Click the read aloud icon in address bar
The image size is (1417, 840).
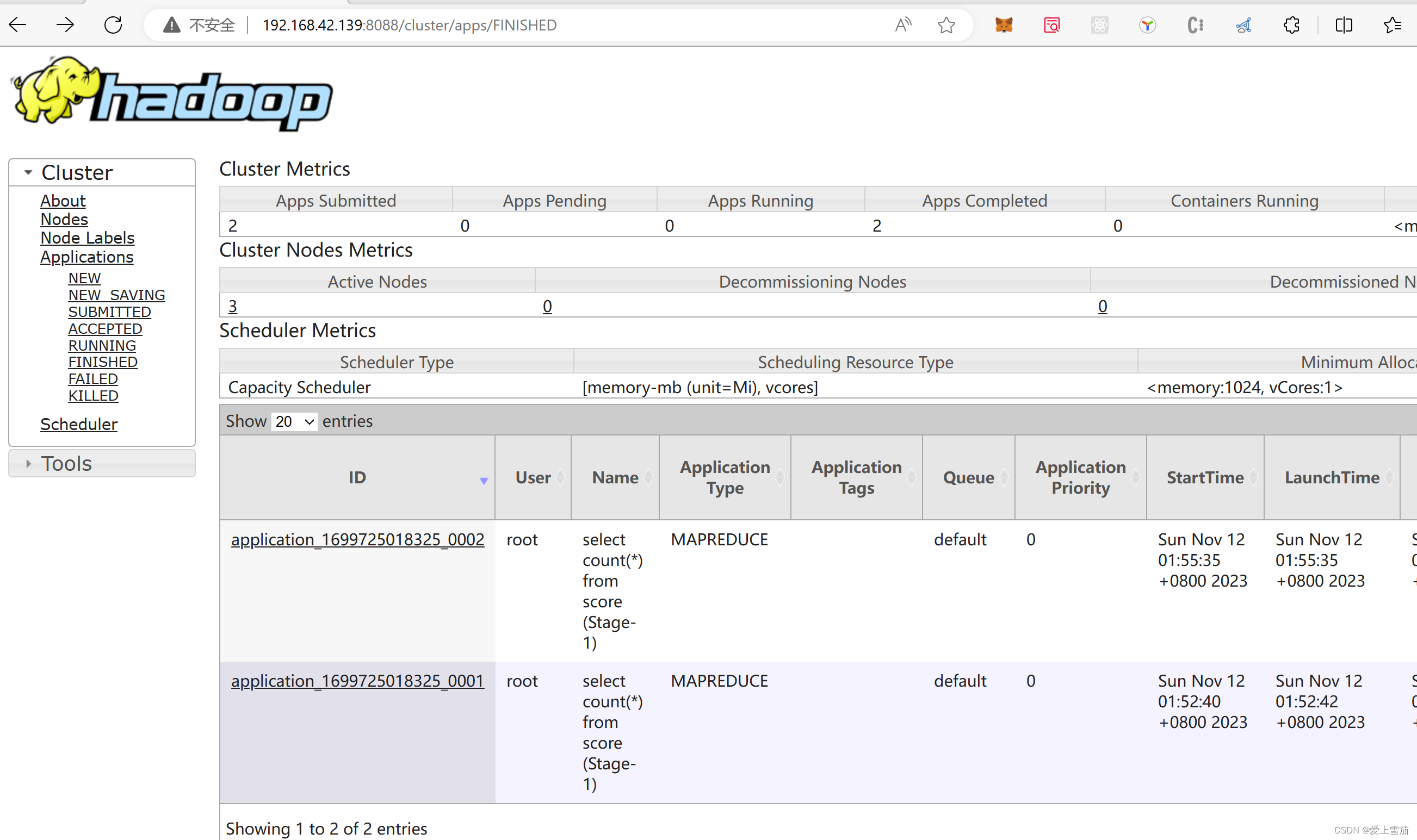point(903,25)
